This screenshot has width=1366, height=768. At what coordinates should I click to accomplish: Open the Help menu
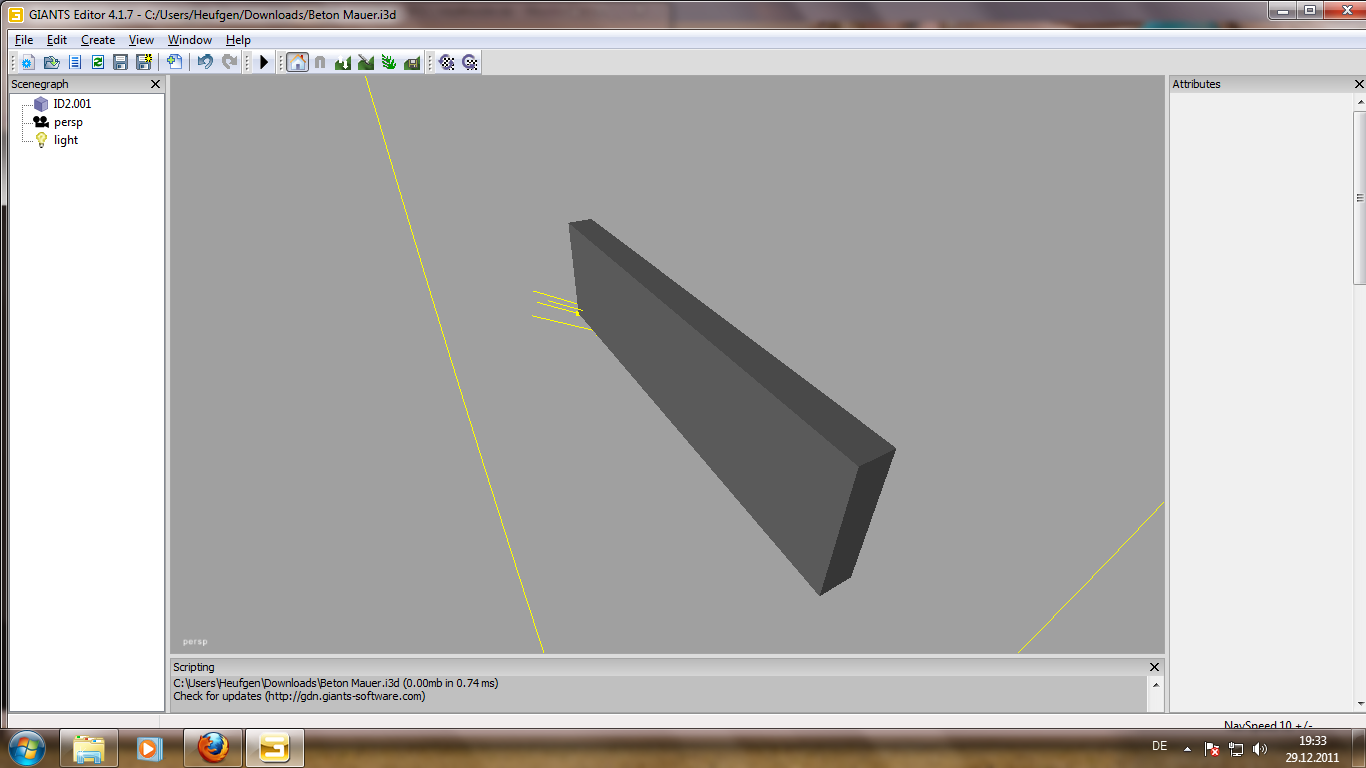click(238, 40)
